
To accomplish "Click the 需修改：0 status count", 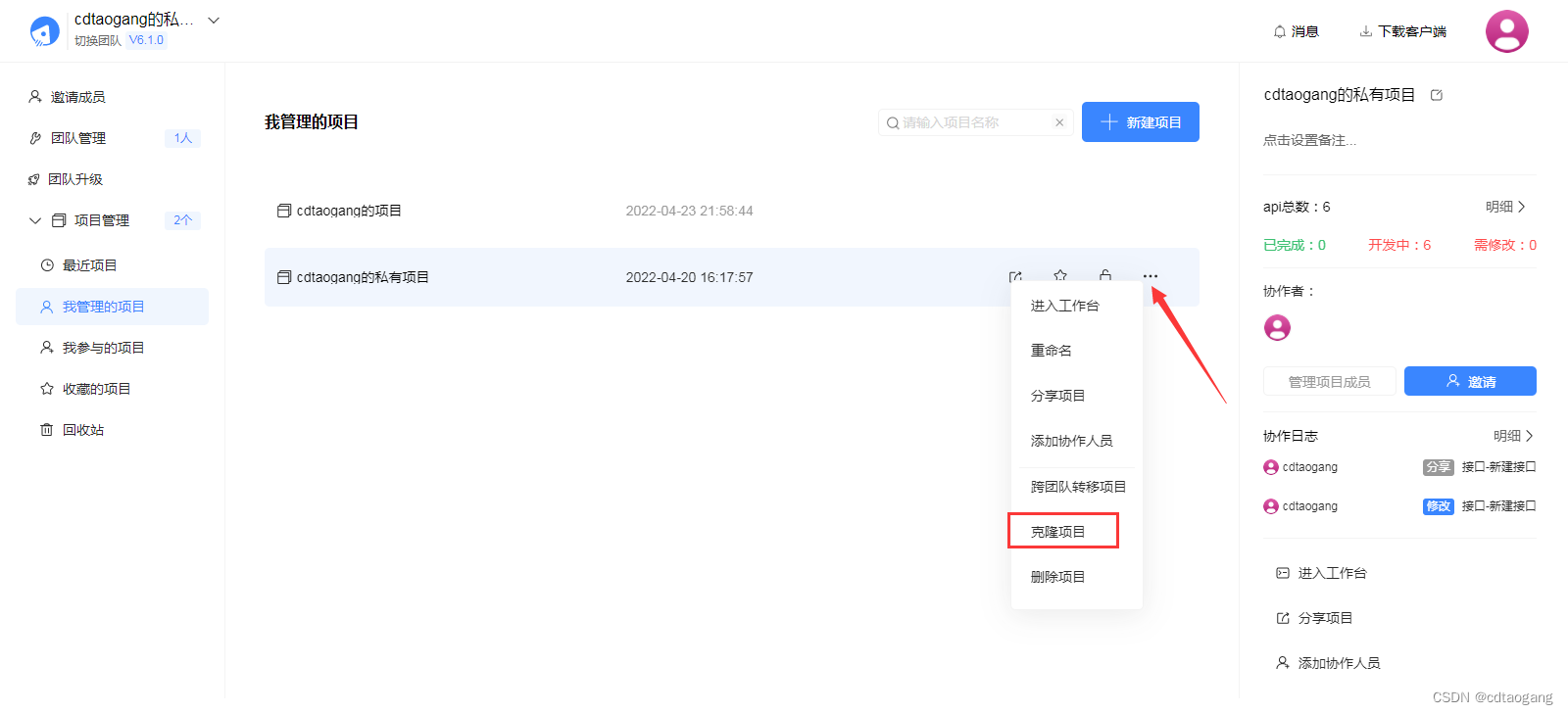I will coord(1505,245).
